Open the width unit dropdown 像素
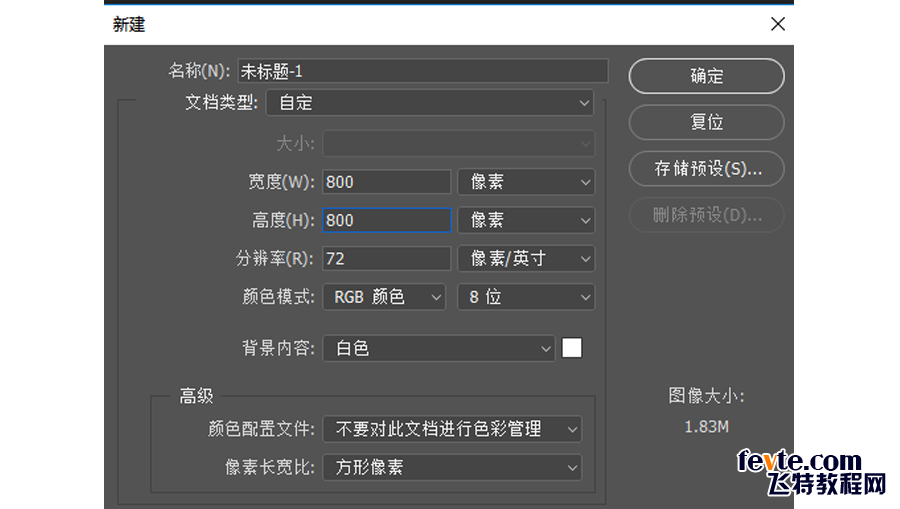 526,182
